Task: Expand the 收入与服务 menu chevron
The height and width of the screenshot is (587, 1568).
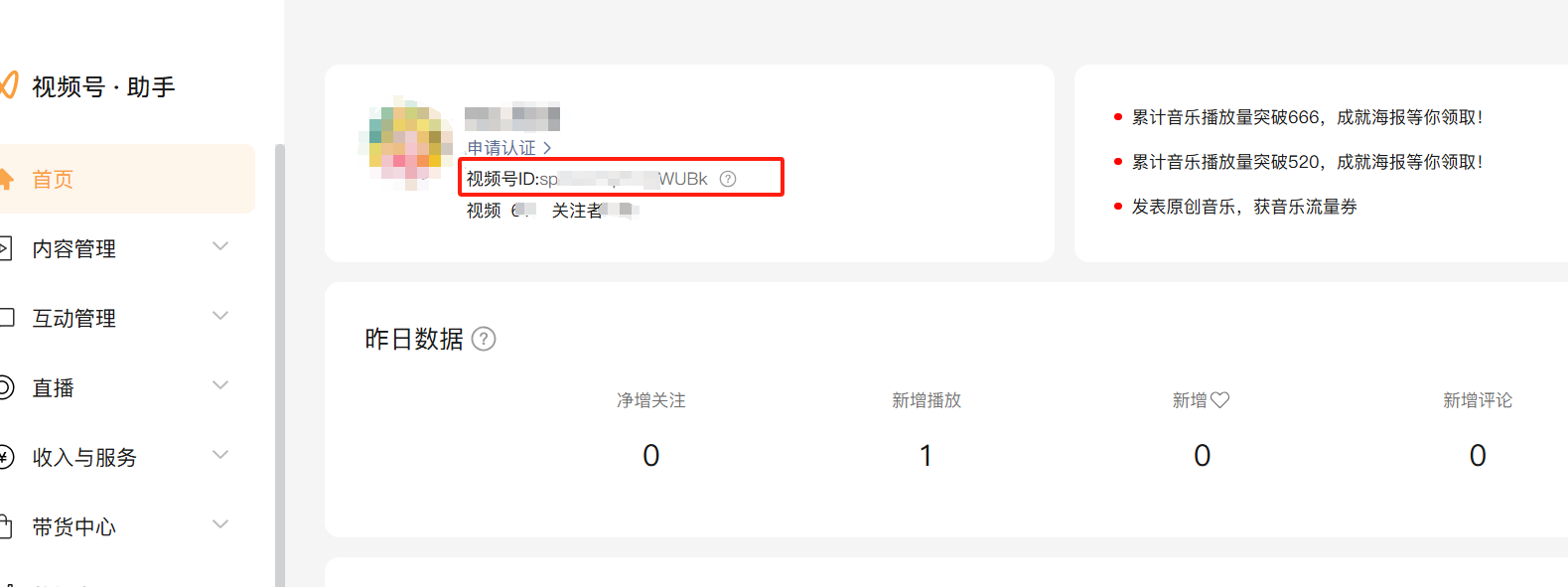Action: tap(220, 455)
